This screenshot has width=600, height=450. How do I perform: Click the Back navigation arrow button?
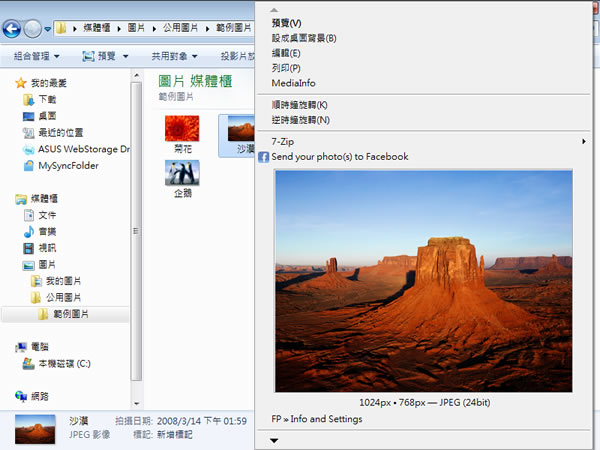click(x=14, y=29)
